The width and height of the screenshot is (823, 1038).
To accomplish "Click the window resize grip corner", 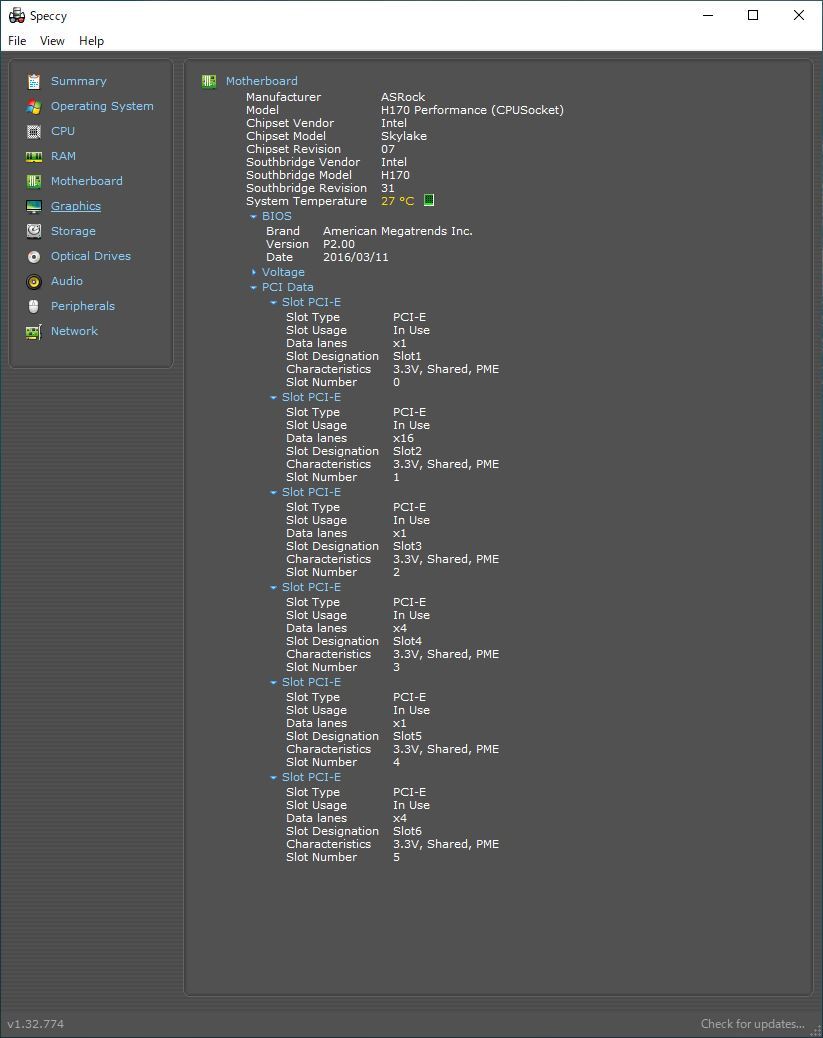I will tap(816, 1031).
